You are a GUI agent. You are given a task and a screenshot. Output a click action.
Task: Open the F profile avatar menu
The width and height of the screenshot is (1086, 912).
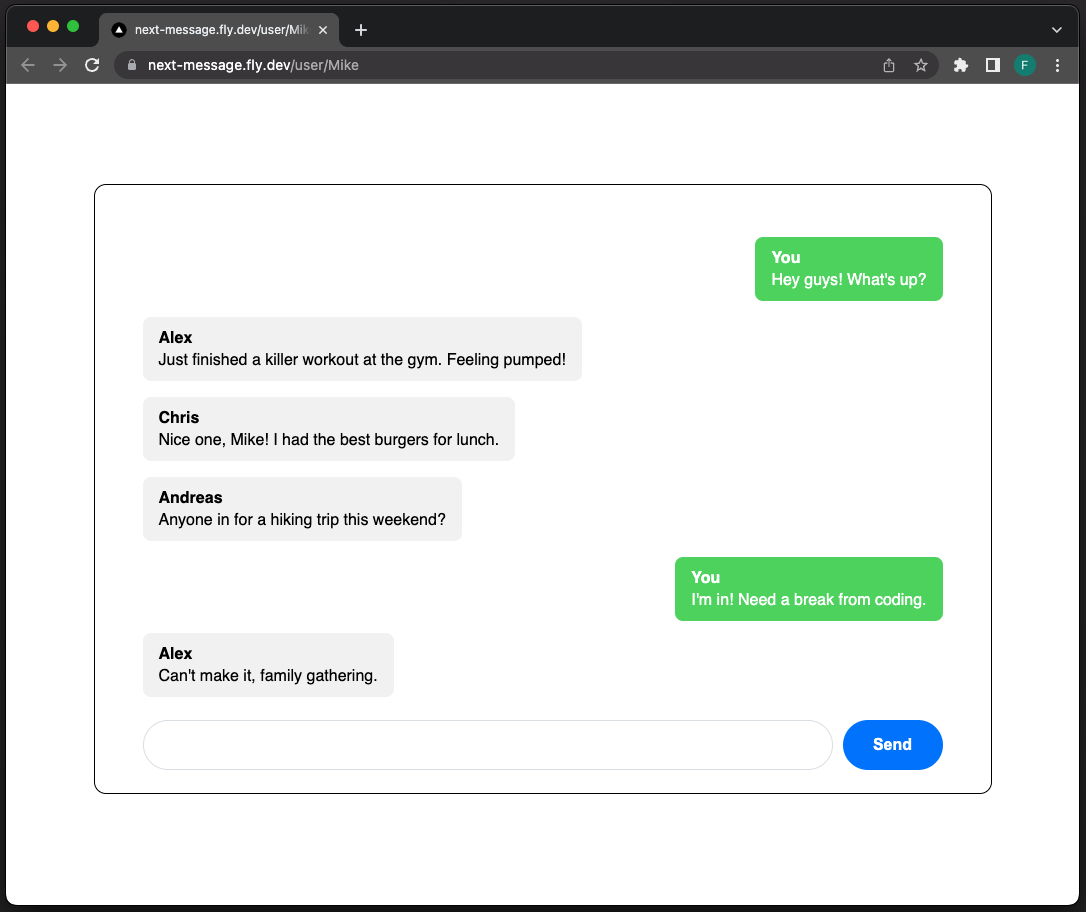pos(1024,64)
